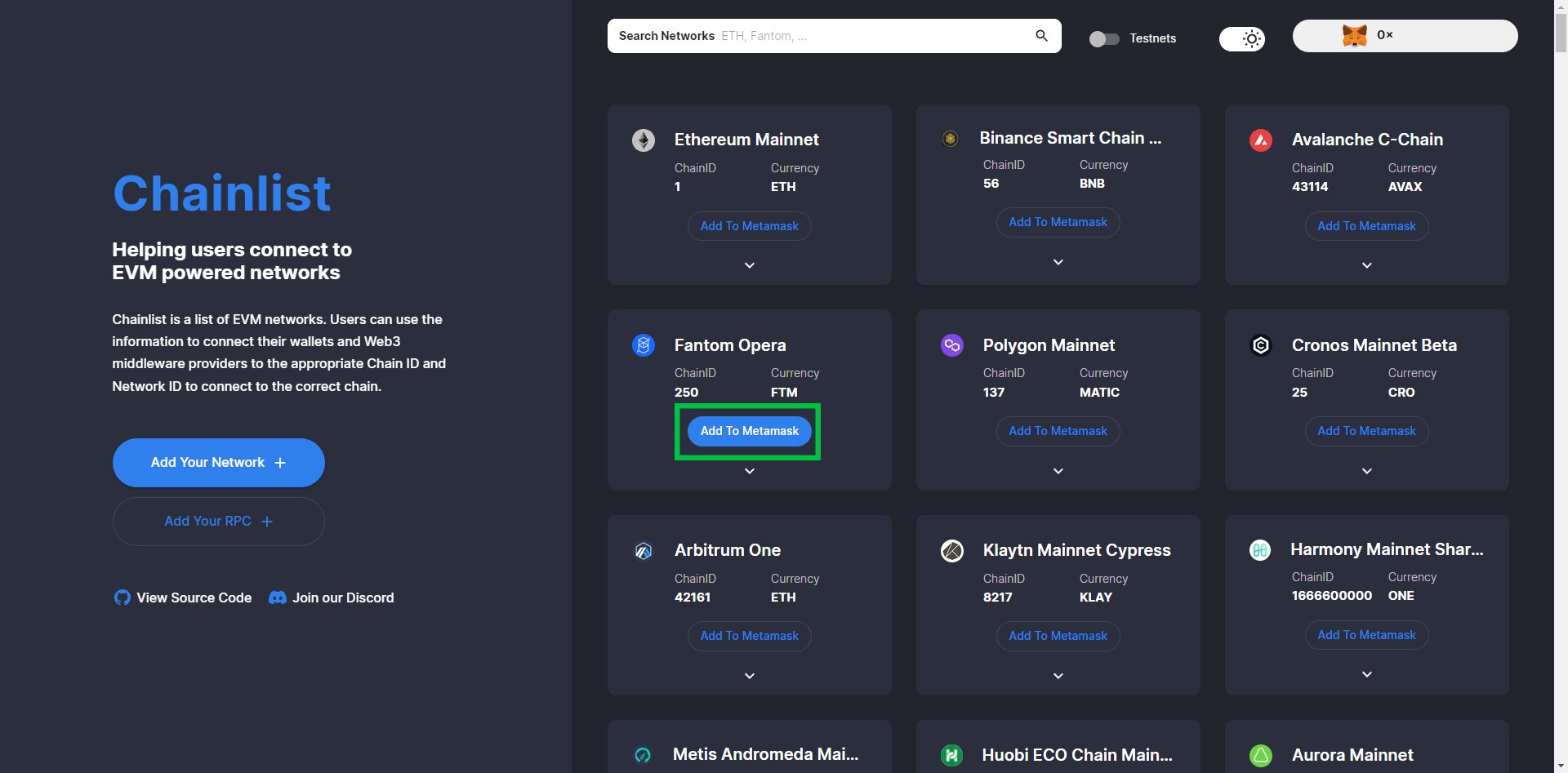Expand the Cronos Mainnet Beta card details
Screen dimensions: 1568x773
coord(1367,471)
